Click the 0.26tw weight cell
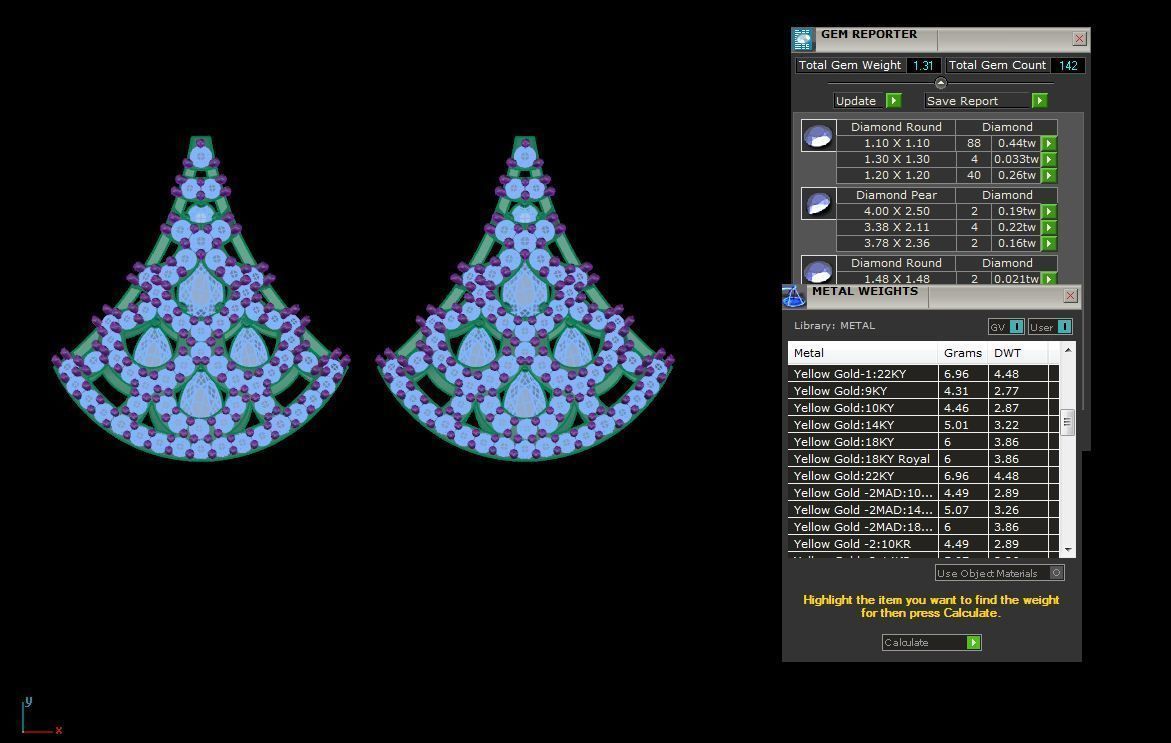Viewport: 1171px width, 743px height. coord(1016,175)
